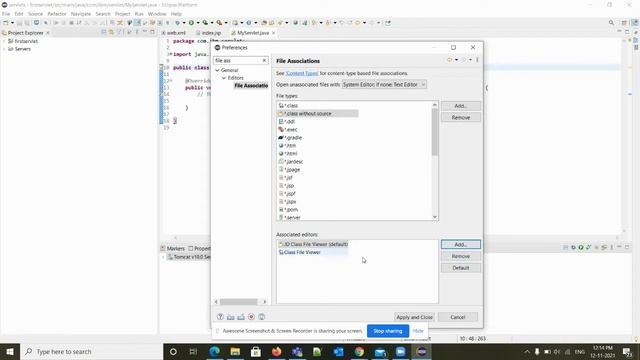The height and width of the screenshot is (360, 640).
Task: Click export preferences icon at dialog bottom
Action: coord(241,317)
